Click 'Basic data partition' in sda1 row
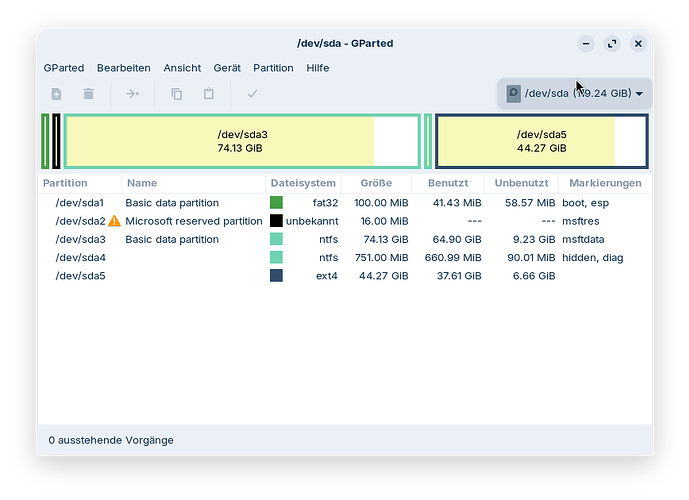 172,203
